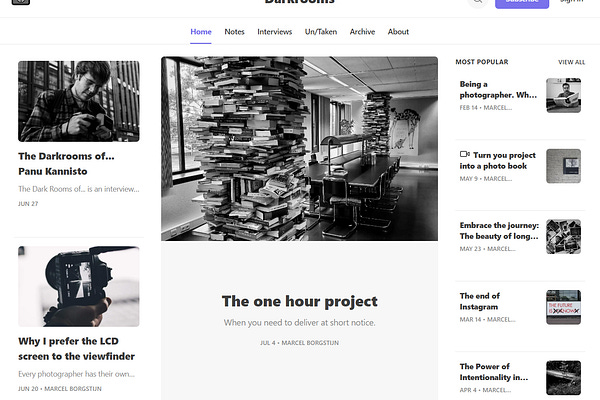
Task: Switch to the Notes tab
Action: (x=234, y=32)
